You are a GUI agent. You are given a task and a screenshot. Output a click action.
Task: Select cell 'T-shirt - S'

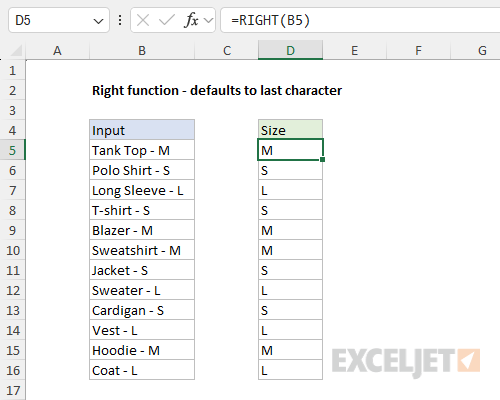tap(142, 210)
